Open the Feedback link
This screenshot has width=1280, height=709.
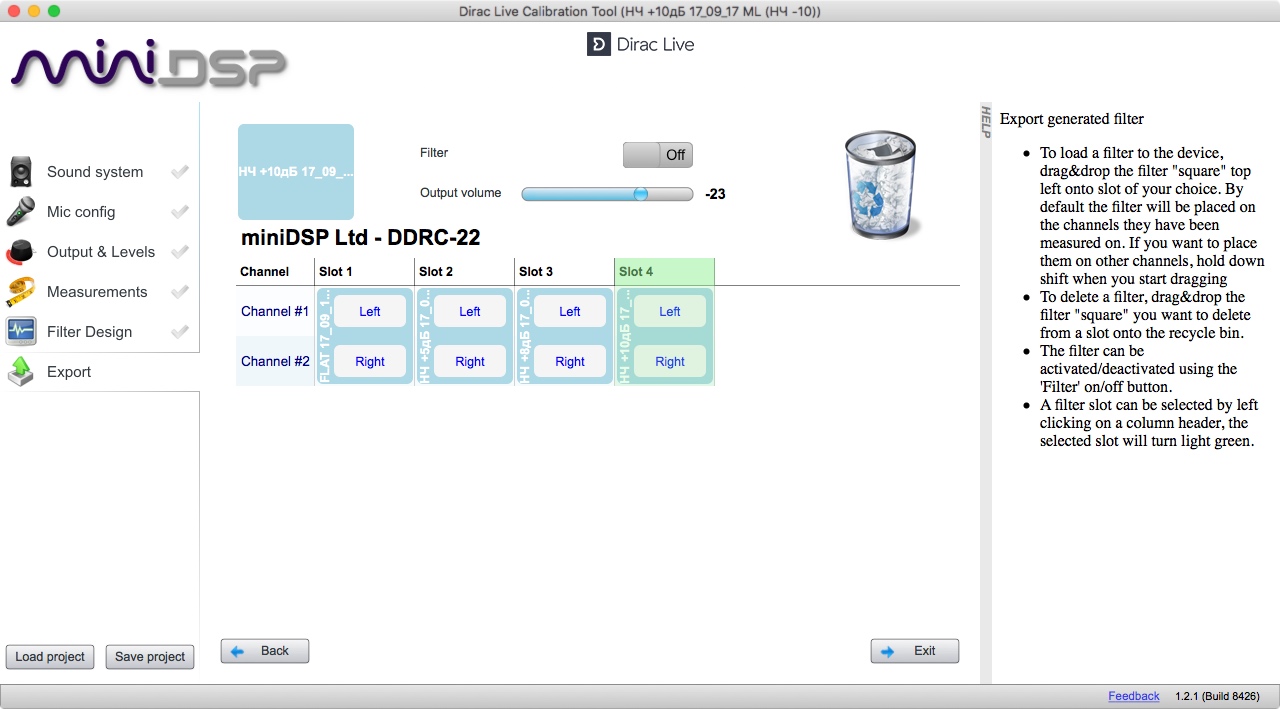point(1133,696)
